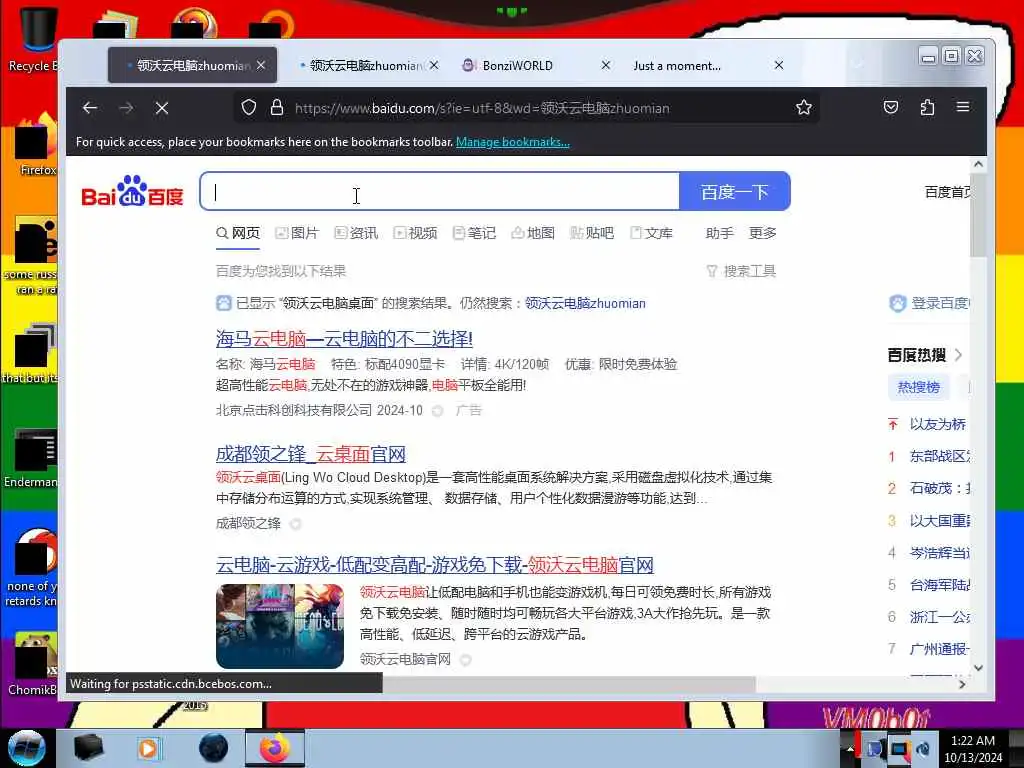Open 笔记 notes search category
This screenshot has height=768, width=1024.
coord(474,233)
